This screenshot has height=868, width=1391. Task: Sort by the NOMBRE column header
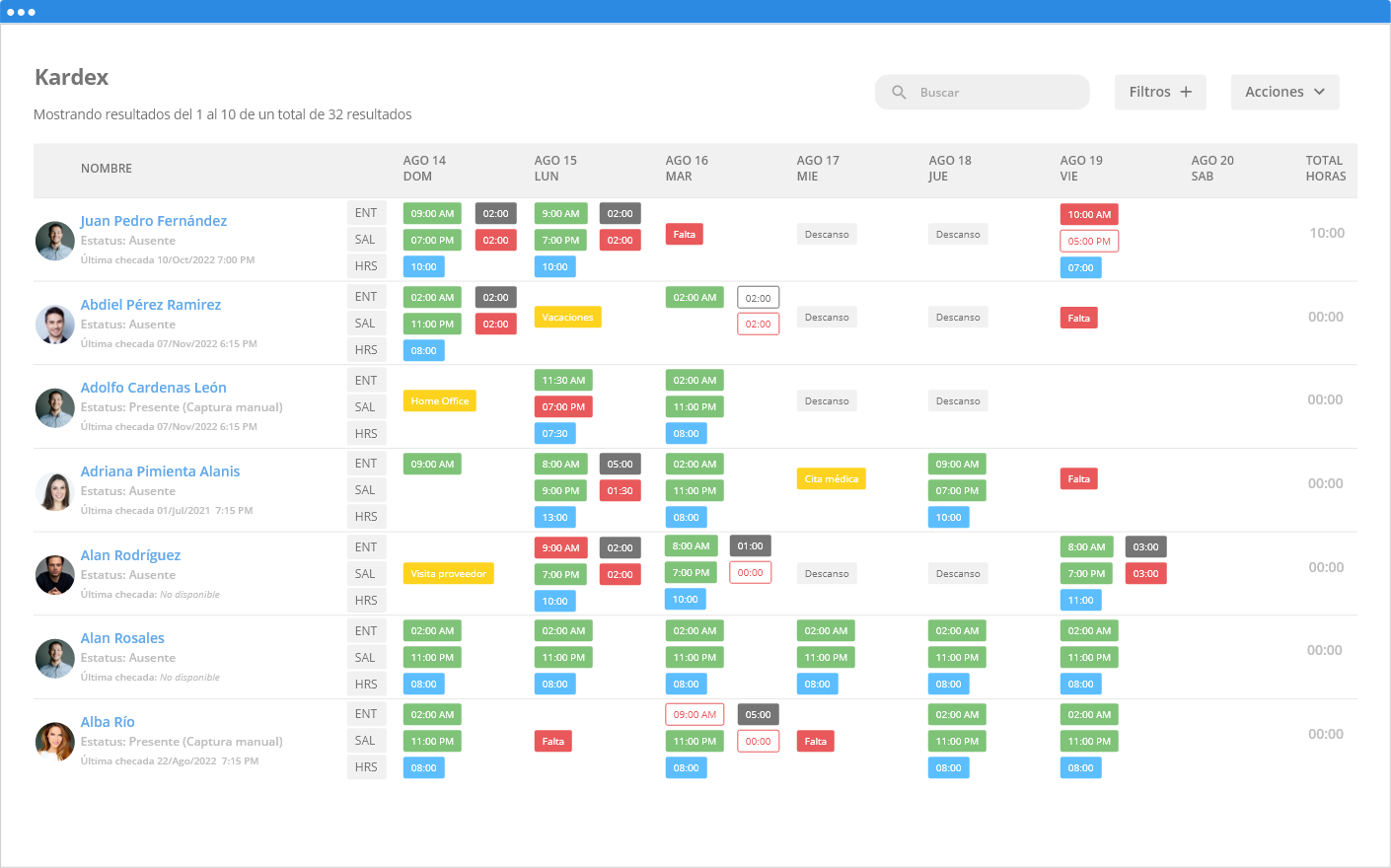pyautogui.click(x=107, y=169)
